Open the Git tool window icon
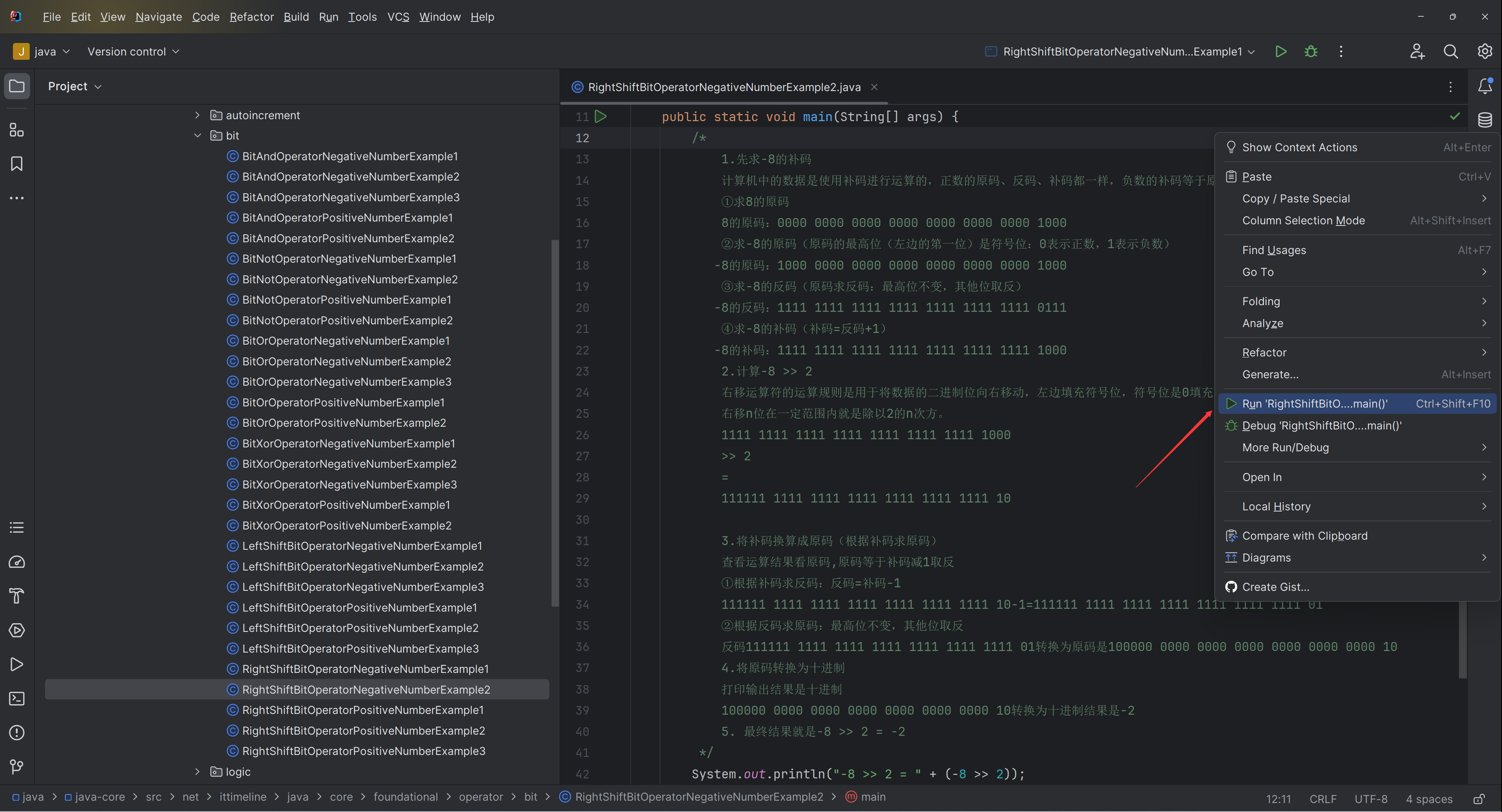The image size is (1502, 812). tap(17, 766)
